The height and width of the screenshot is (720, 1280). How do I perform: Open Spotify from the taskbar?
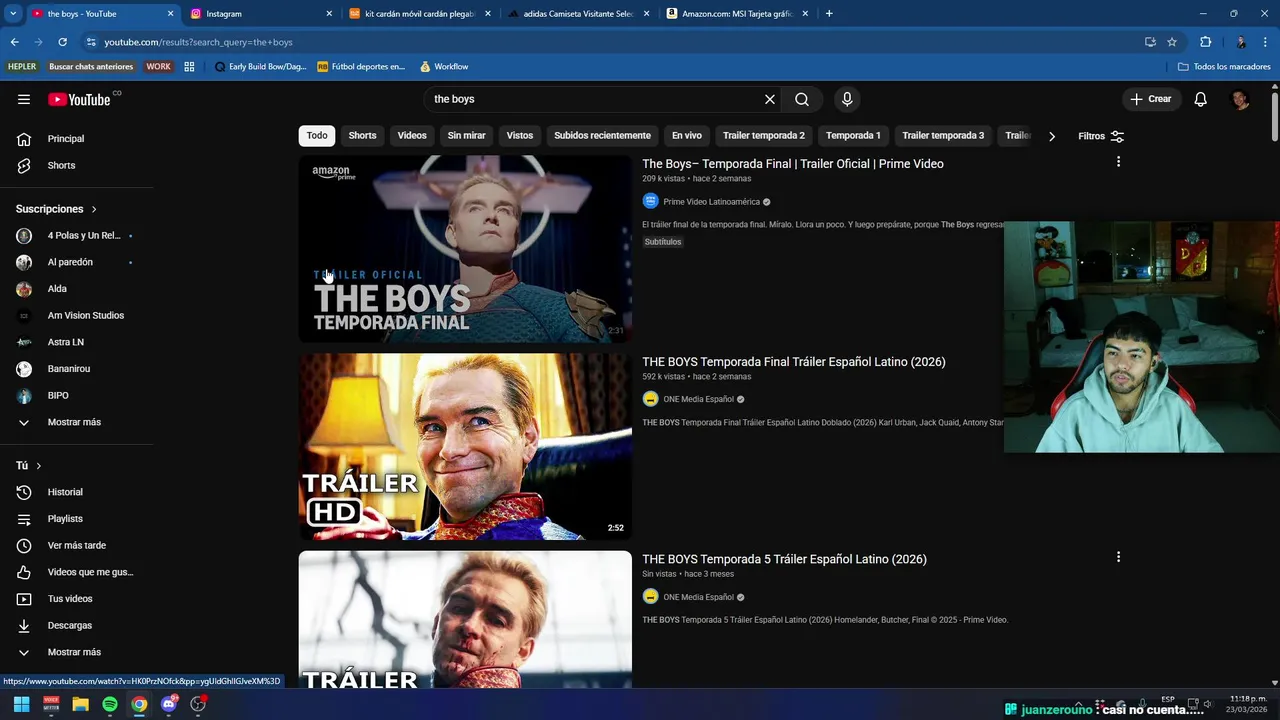[x=110, y=704]
